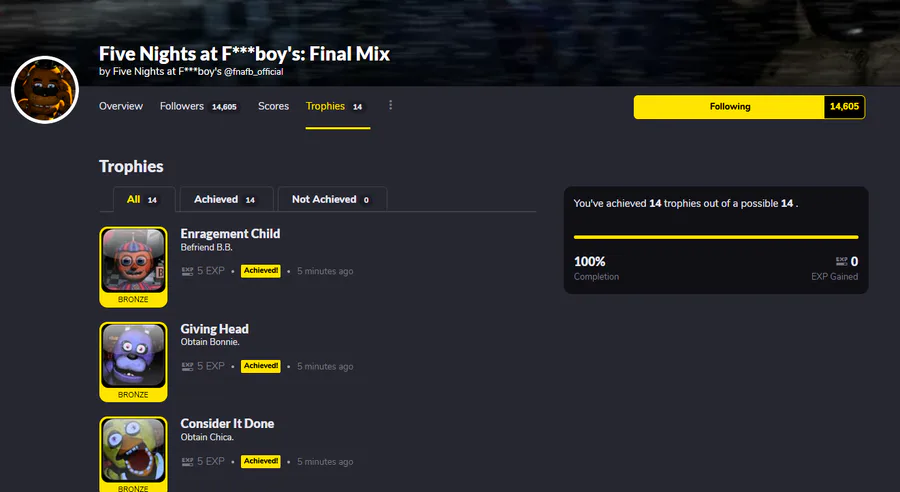Toggle the yellow Following button

[x=730, y=107]
